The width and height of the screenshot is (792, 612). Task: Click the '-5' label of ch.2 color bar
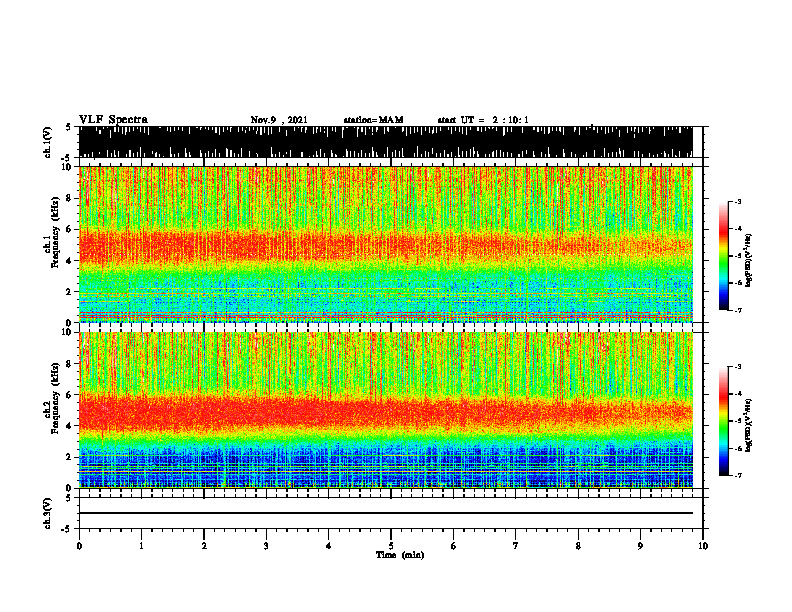(x=737, y=421)
